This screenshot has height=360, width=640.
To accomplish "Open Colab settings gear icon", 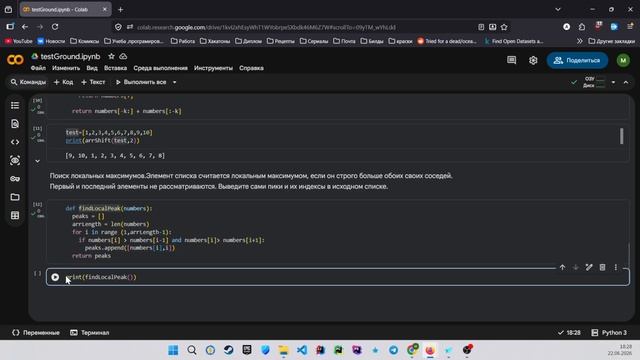I will (x=533, y=60).
